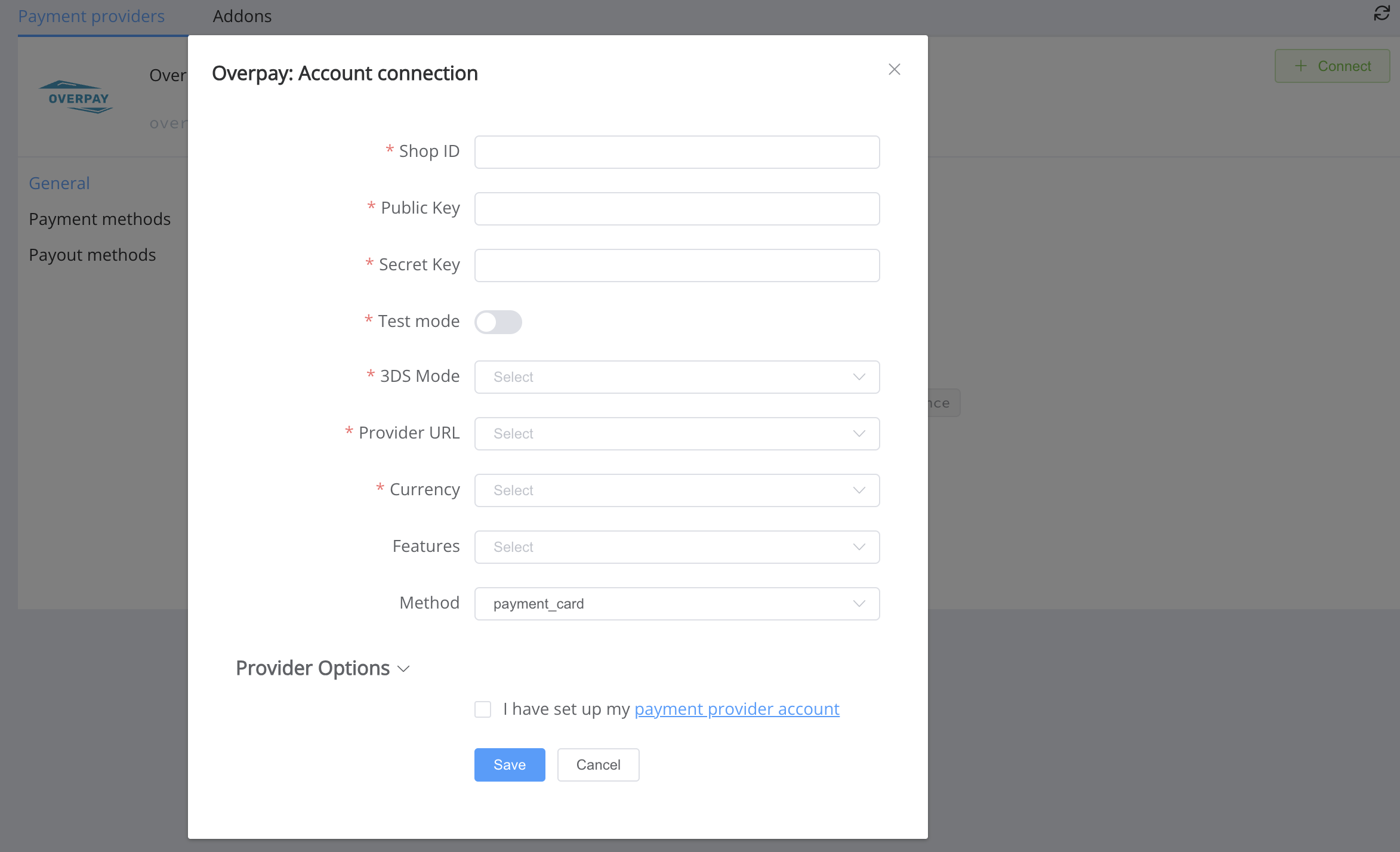Click the close icon on the modal
Screen dimensions: 1400x852
894,69
